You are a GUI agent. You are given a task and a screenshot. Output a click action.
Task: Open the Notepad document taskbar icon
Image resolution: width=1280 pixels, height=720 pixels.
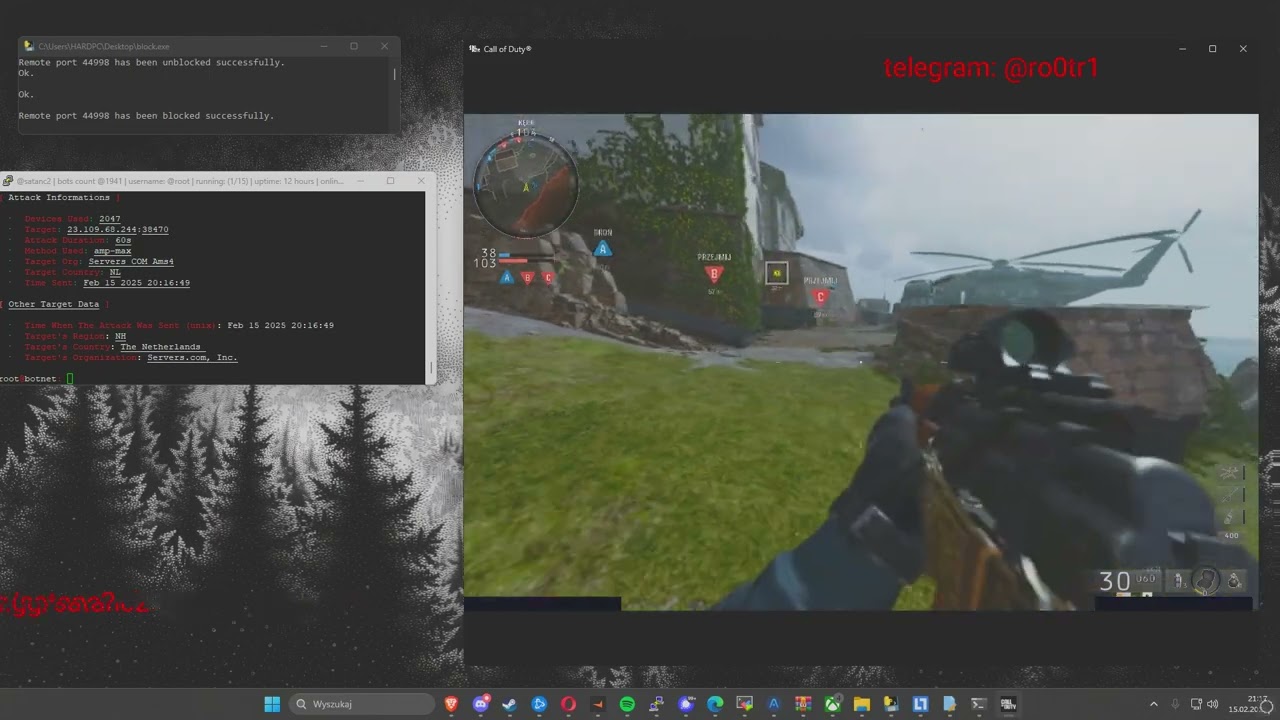tap(949, 704)
